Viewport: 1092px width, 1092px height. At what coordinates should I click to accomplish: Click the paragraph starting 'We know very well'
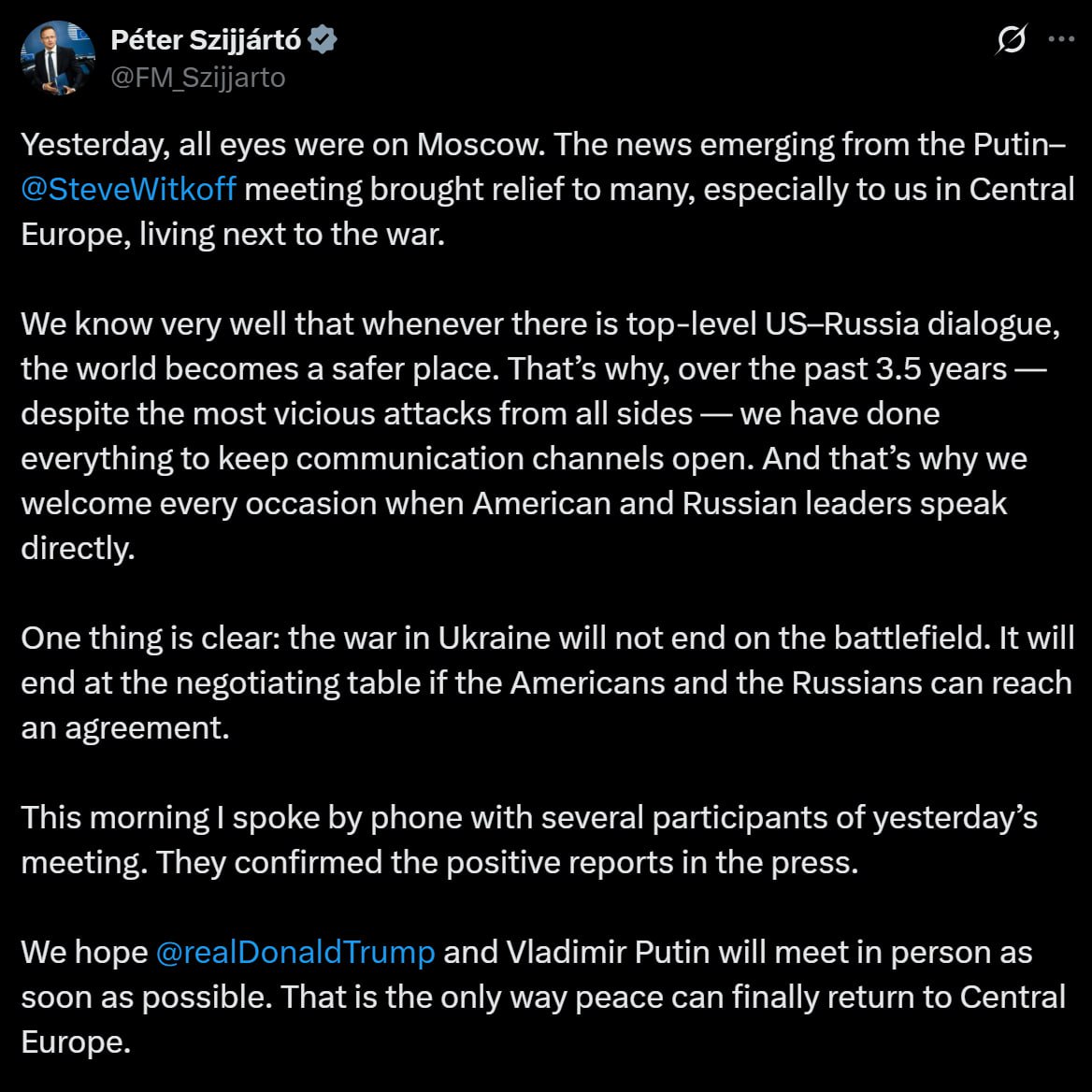tap(540, 436)
